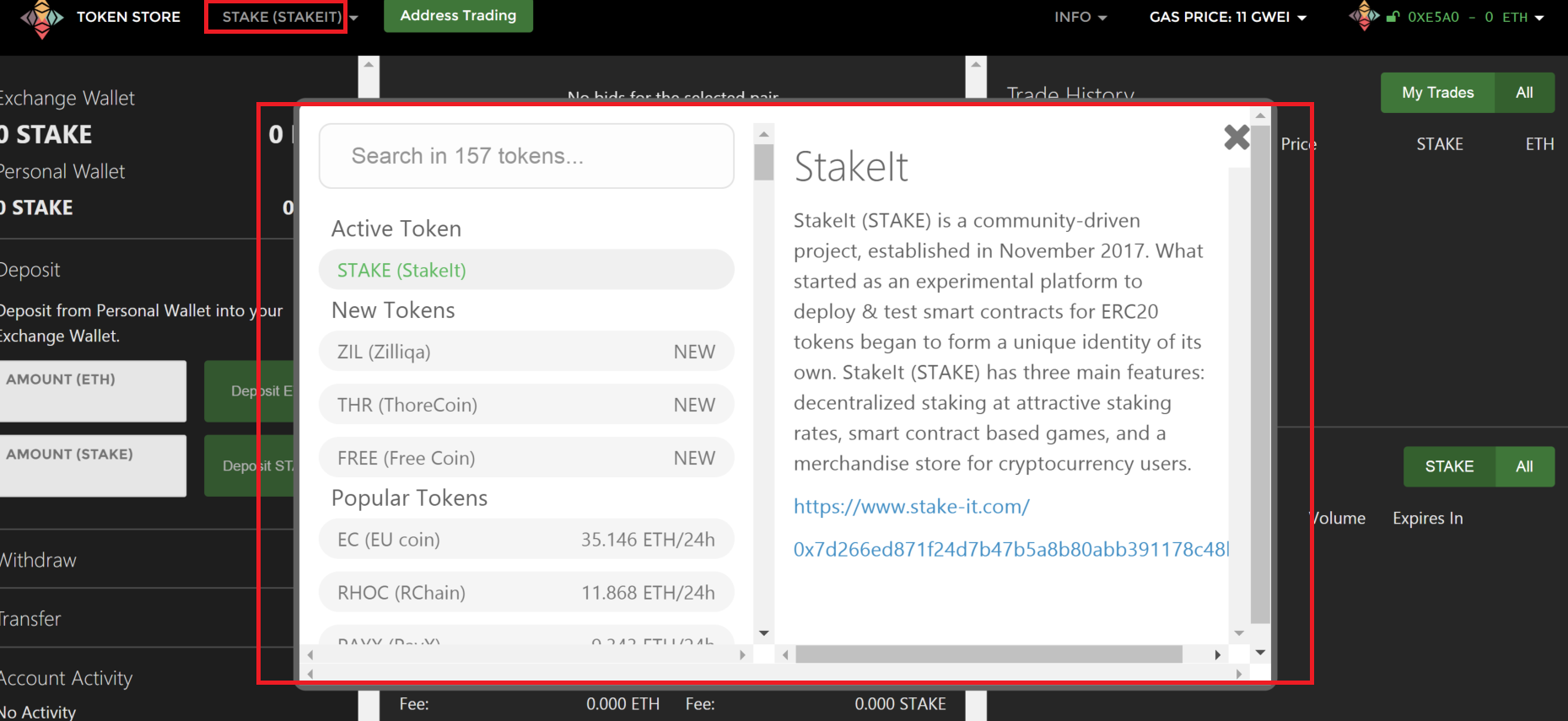
Task: Expand the INFO menu
Action: coord(1080,17)
